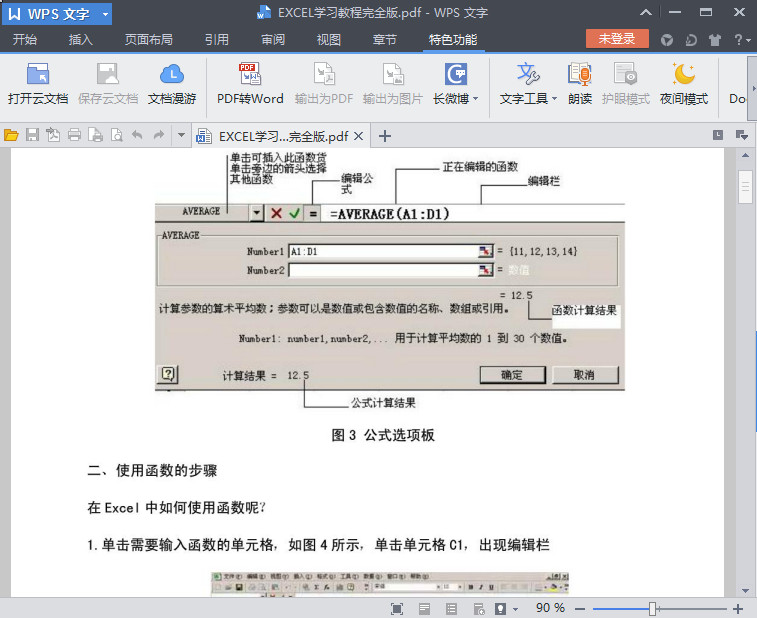Click the save floppy disk icon

pos(32,135)
